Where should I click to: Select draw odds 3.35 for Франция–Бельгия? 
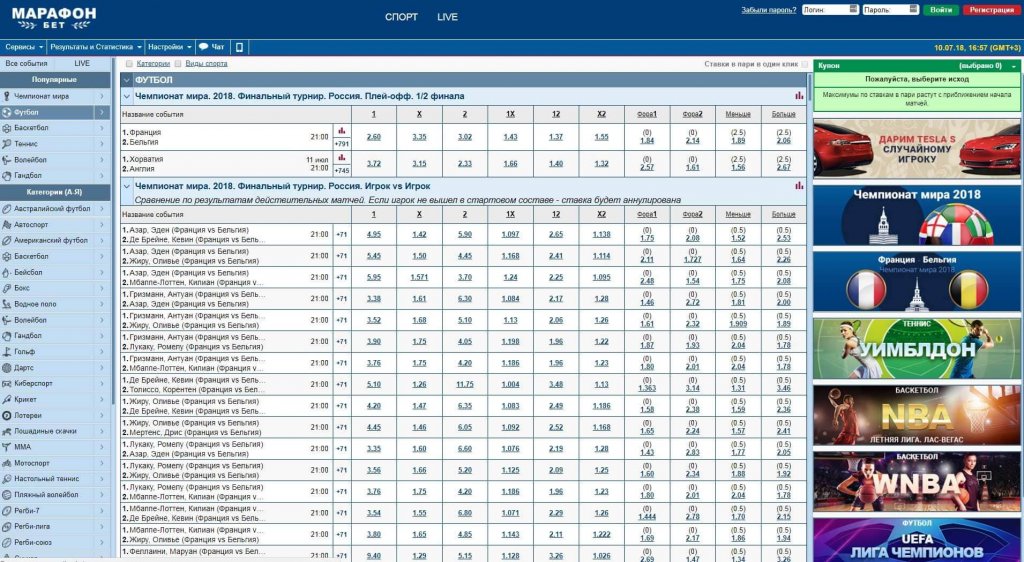click(419, 137)
